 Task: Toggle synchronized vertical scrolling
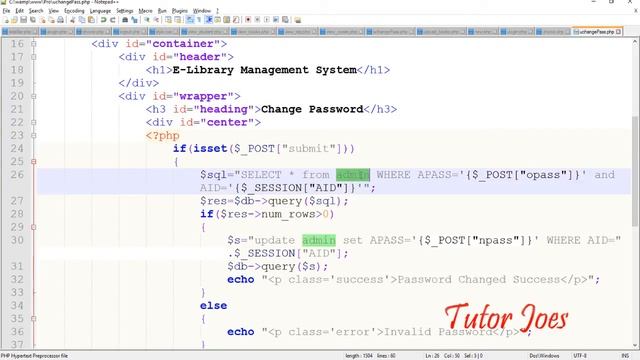168,20
